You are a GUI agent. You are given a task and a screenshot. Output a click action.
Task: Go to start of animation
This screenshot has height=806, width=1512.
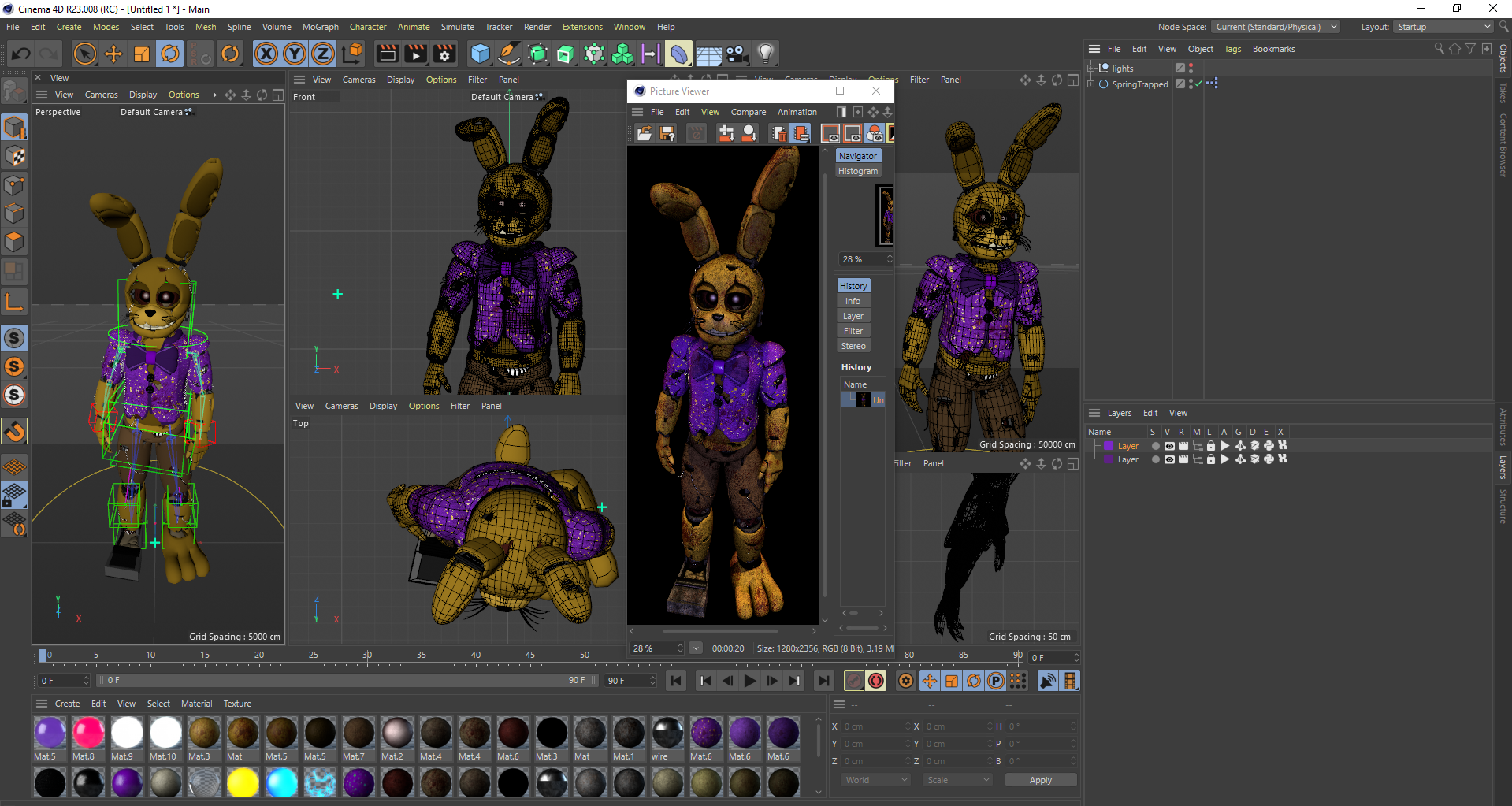click(676, 681)
